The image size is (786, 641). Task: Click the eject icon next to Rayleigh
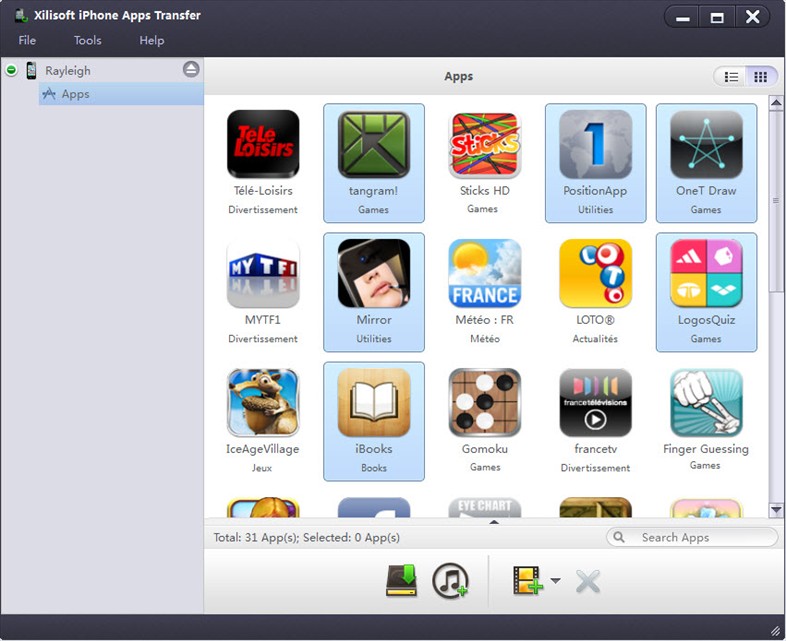tap(191, 70)
